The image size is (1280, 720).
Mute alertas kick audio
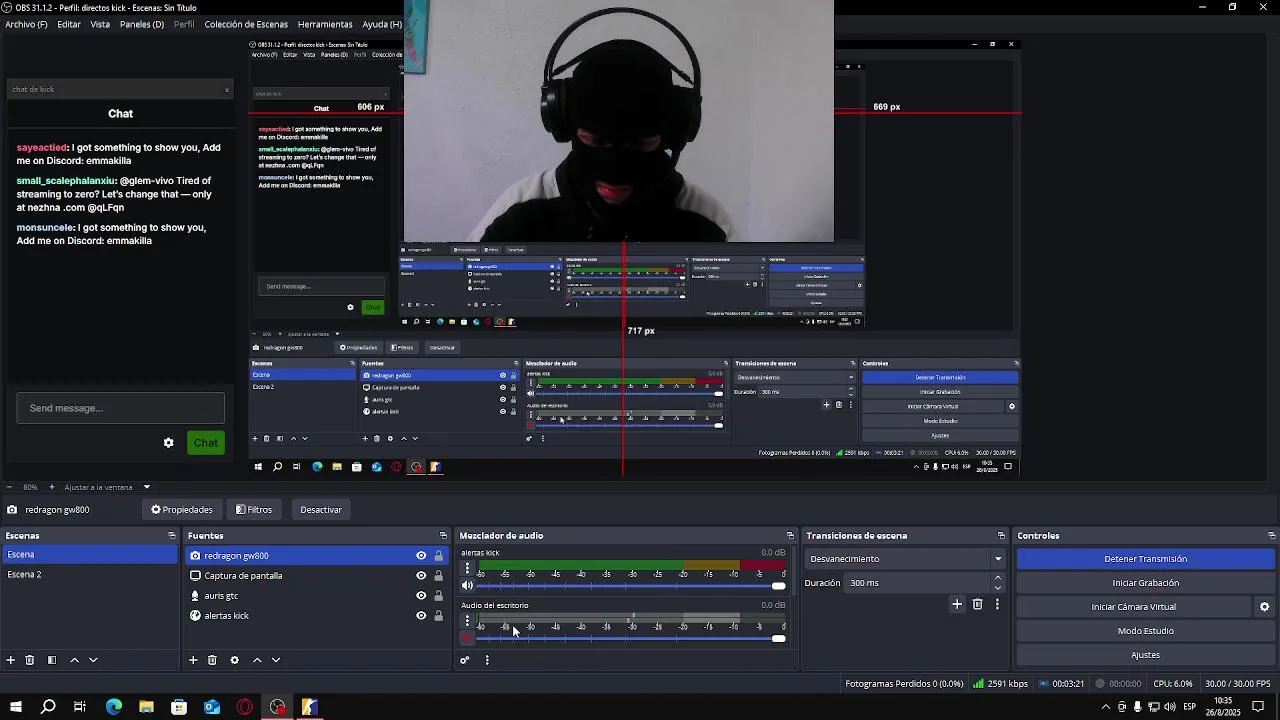(467, 586)
